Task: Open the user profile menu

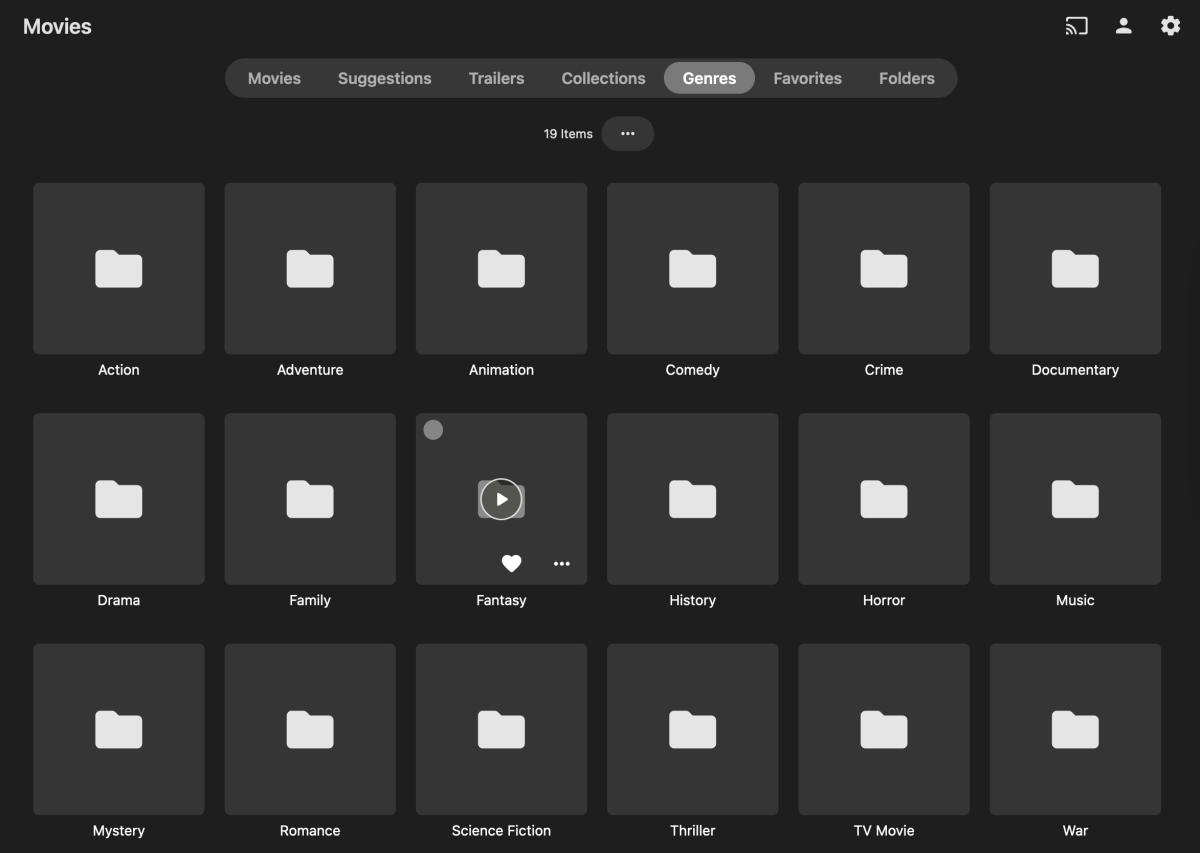Action: [1123, 26]
